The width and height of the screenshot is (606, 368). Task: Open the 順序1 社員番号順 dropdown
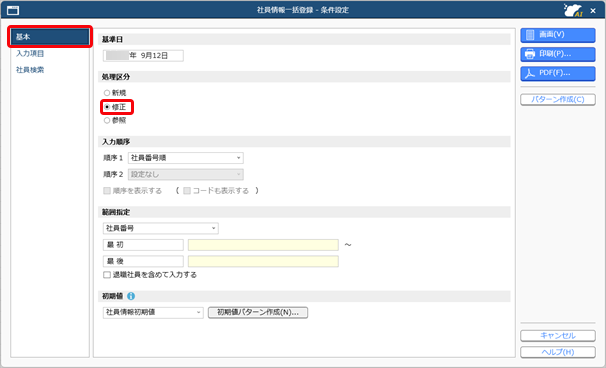point(186,158)
